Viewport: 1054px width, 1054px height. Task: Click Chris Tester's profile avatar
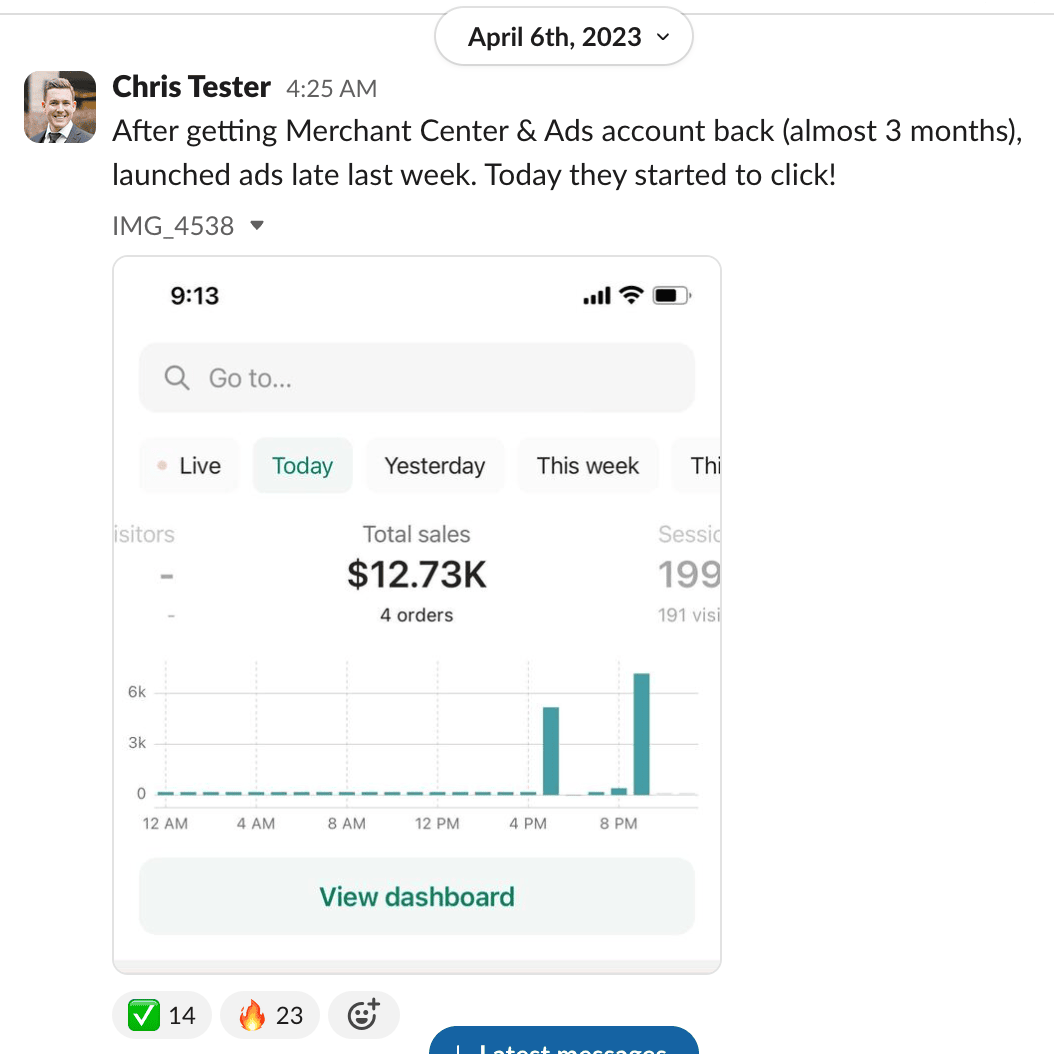click(x=60, y=107)
